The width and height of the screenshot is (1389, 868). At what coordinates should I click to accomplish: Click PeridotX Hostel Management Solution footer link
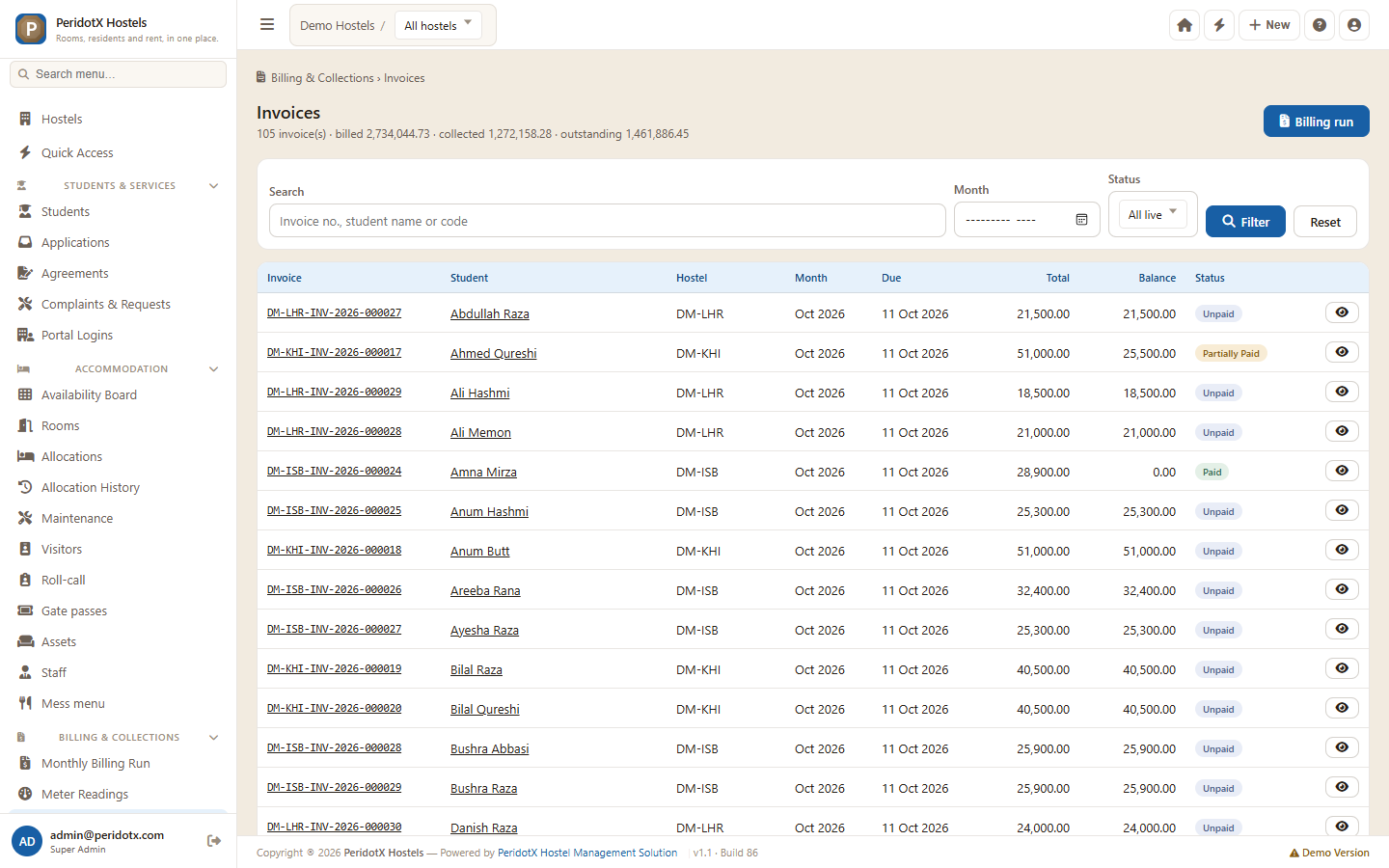(587, 853)
